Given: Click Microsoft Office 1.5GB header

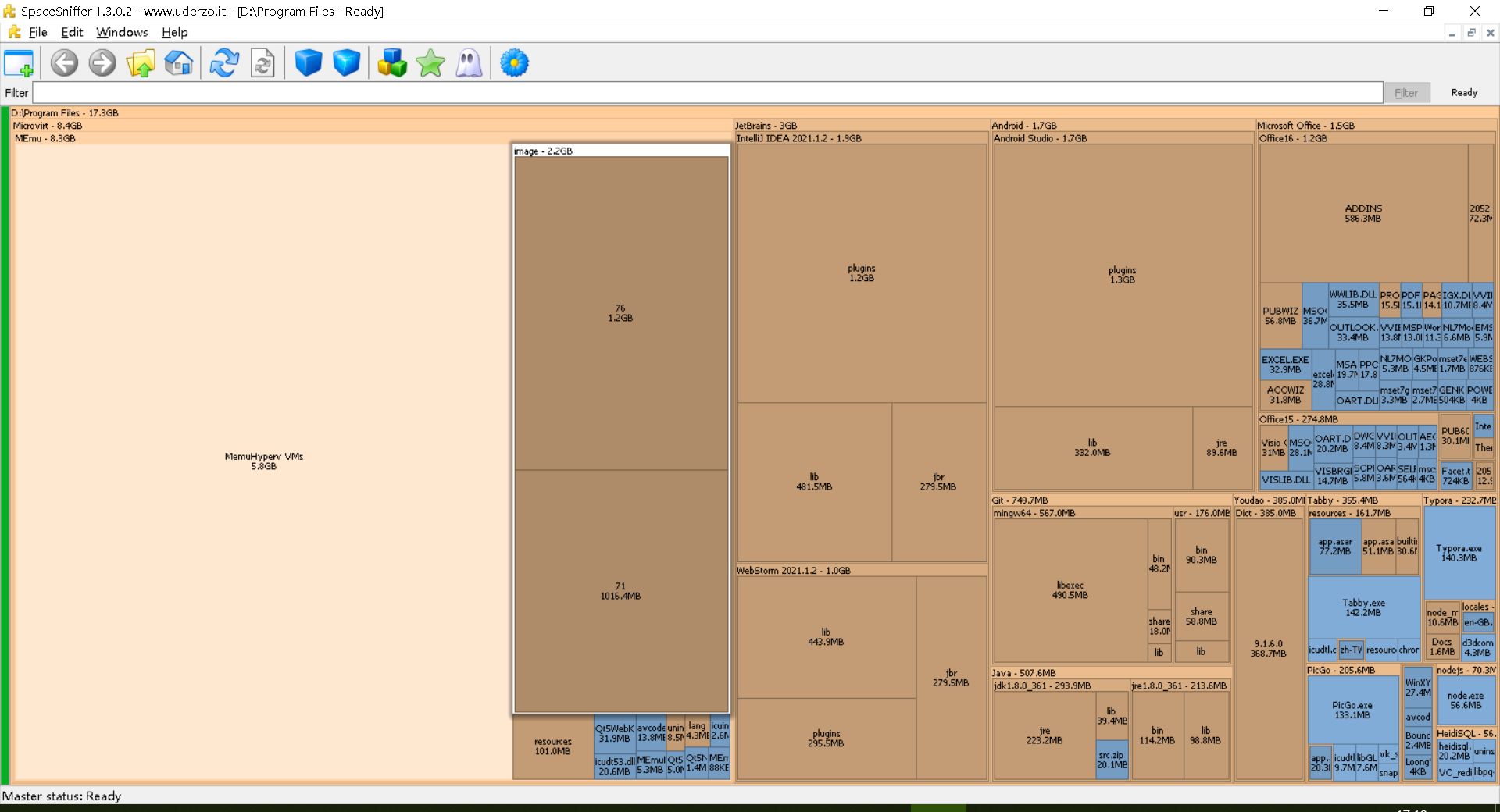Looking at the screenshot, I should point(1377,125).
